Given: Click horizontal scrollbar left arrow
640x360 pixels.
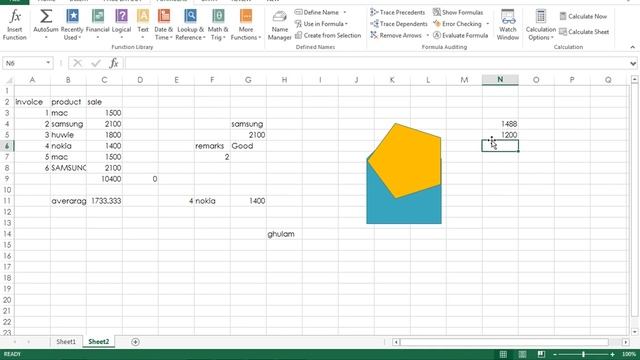Looking at the screenshot, I should 396,342.
